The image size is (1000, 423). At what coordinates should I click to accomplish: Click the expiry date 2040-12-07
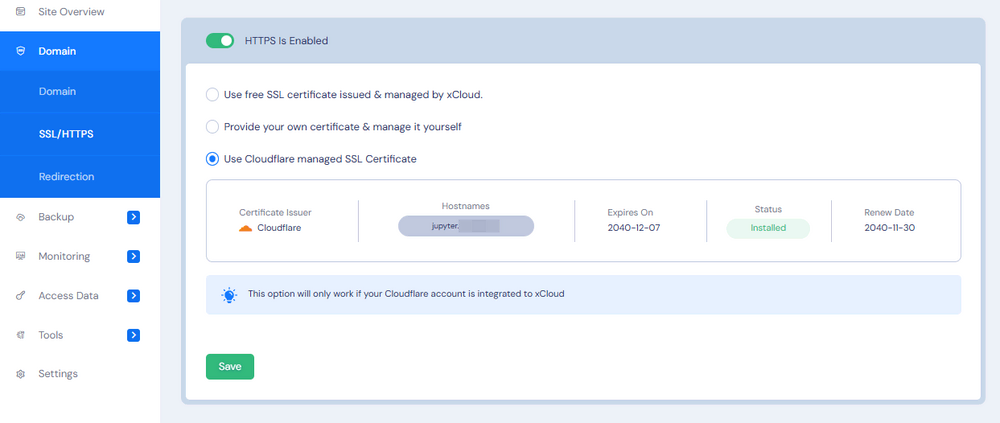click(x=634, y=228)
